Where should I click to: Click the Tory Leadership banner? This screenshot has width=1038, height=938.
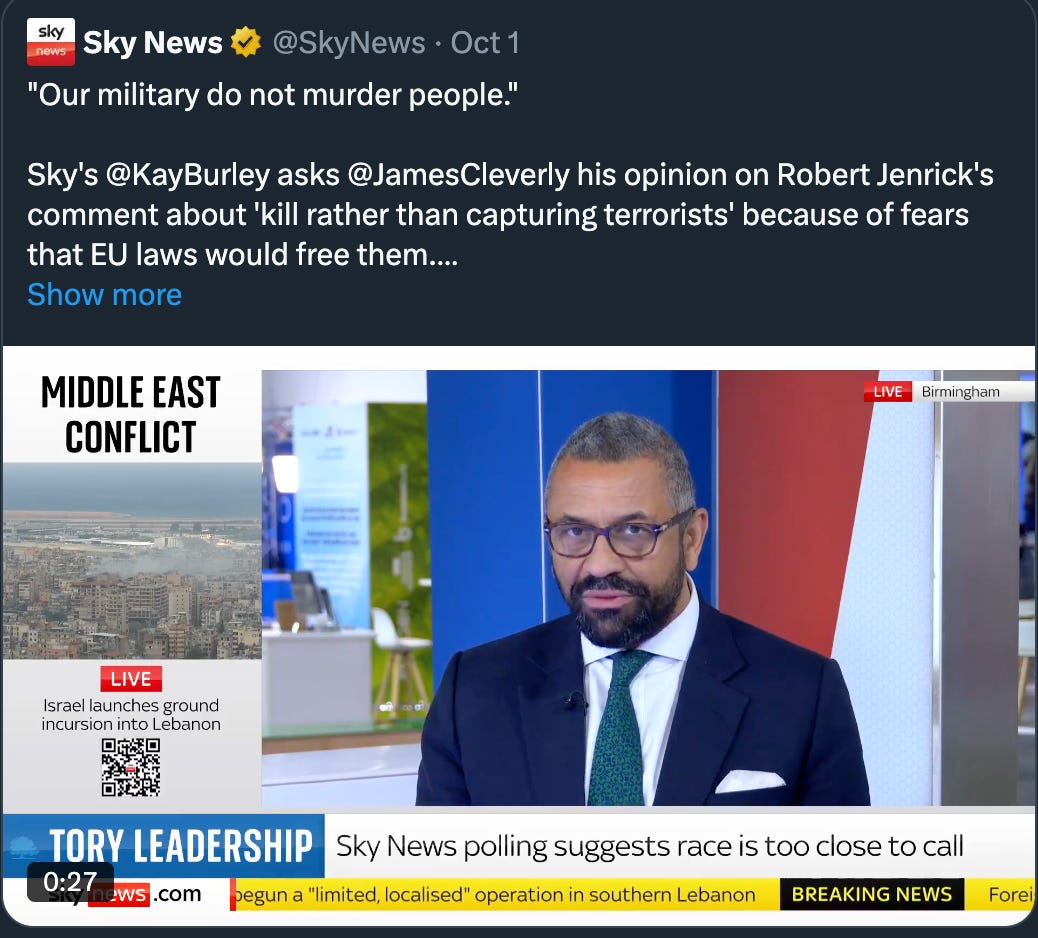point(164,845)
